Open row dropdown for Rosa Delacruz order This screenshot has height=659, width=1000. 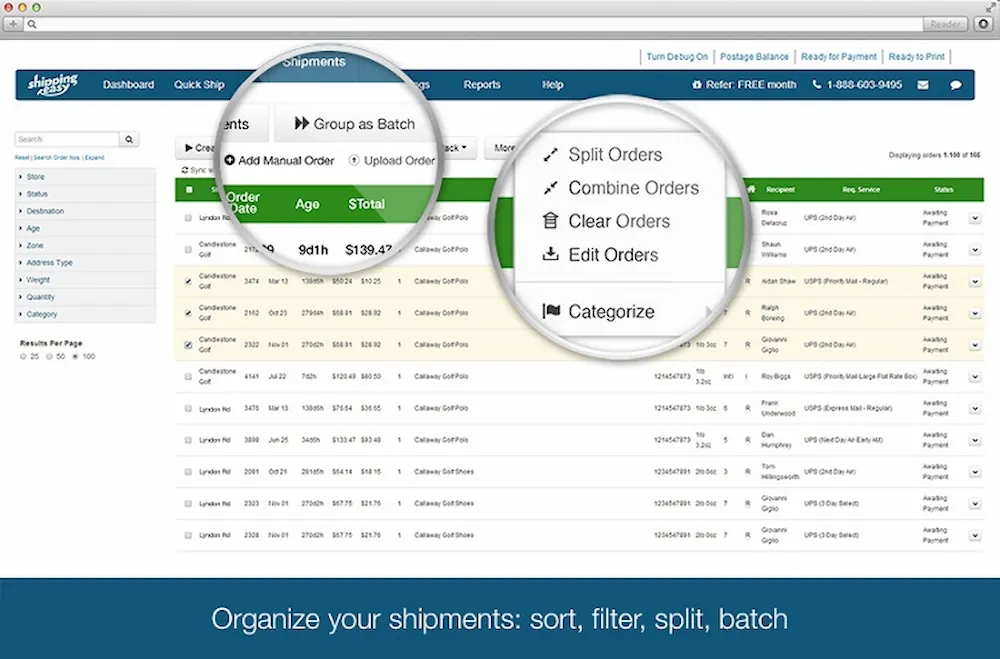click(x=974, y=218)
